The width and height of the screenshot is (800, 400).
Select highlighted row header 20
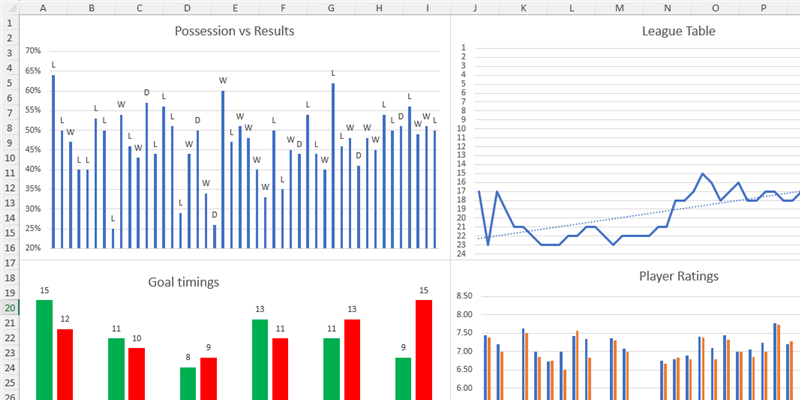click(x=9, y=308)
